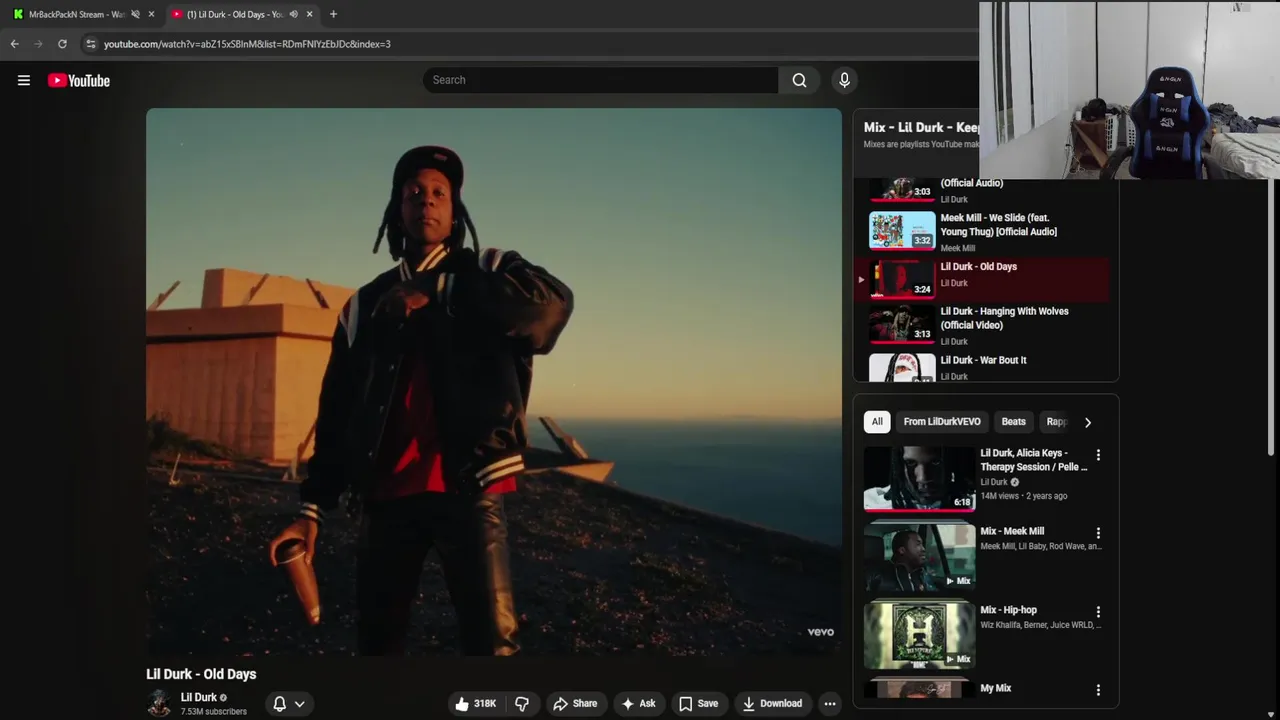Click the browser back arrow
Screen dimensions: 1280x720
pos(14,44)
